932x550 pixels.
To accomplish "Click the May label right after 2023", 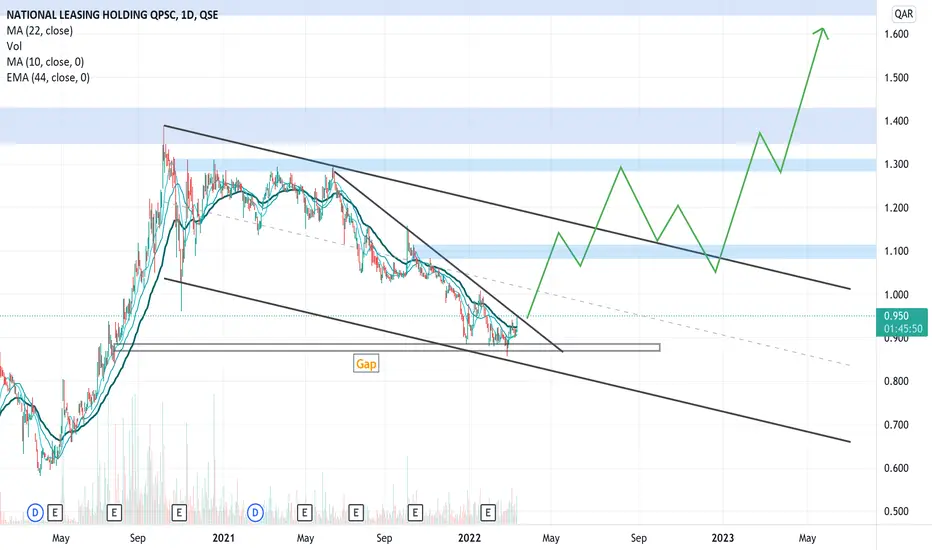I will [x=807, y=538].
